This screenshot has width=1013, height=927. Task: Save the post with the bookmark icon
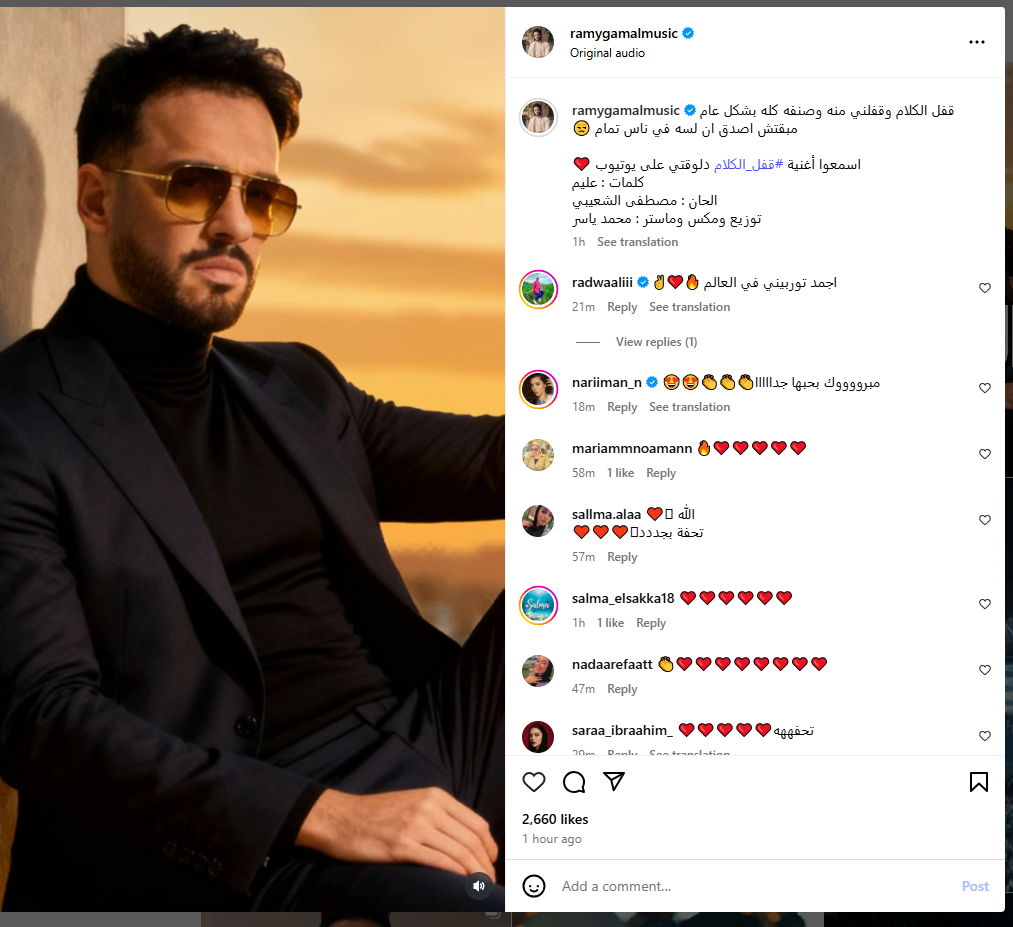pyautogui.click(x=979, y=782)
